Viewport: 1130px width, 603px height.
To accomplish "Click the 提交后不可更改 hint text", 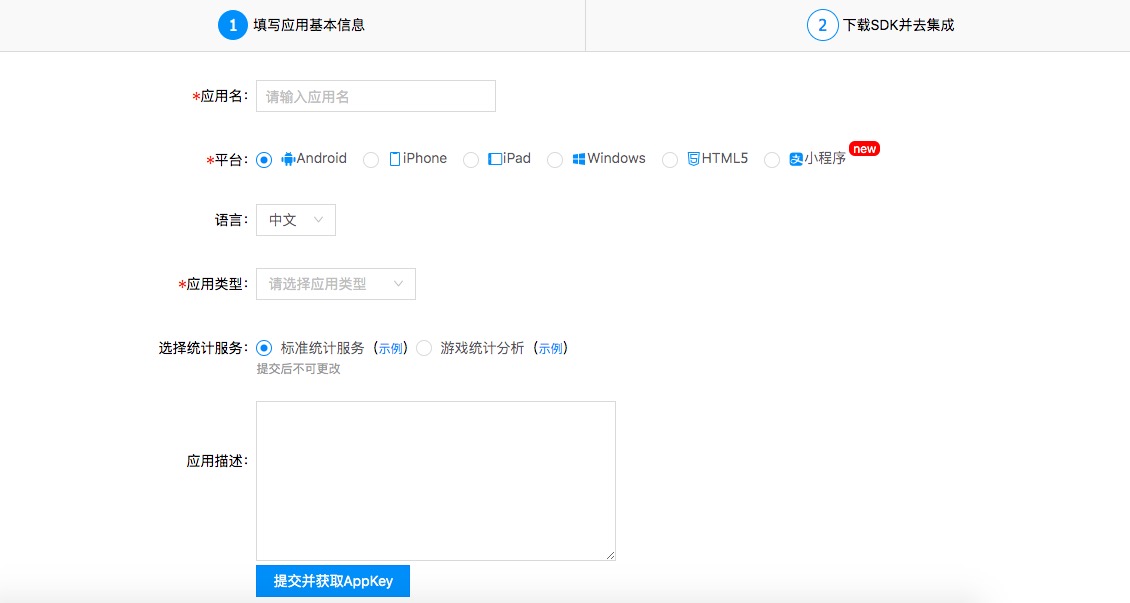I will tap(298, 369).
